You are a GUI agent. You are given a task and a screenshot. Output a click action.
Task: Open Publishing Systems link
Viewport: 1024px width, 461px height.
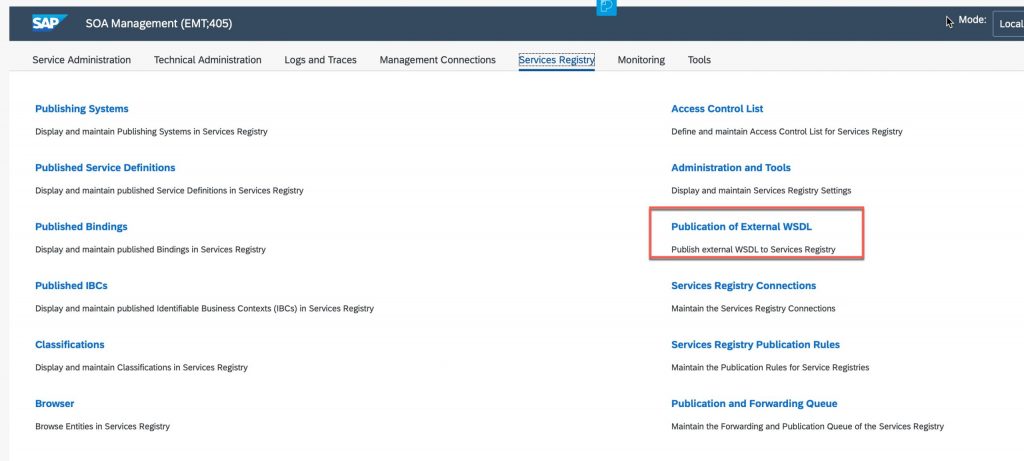click(x=82, y=109)
